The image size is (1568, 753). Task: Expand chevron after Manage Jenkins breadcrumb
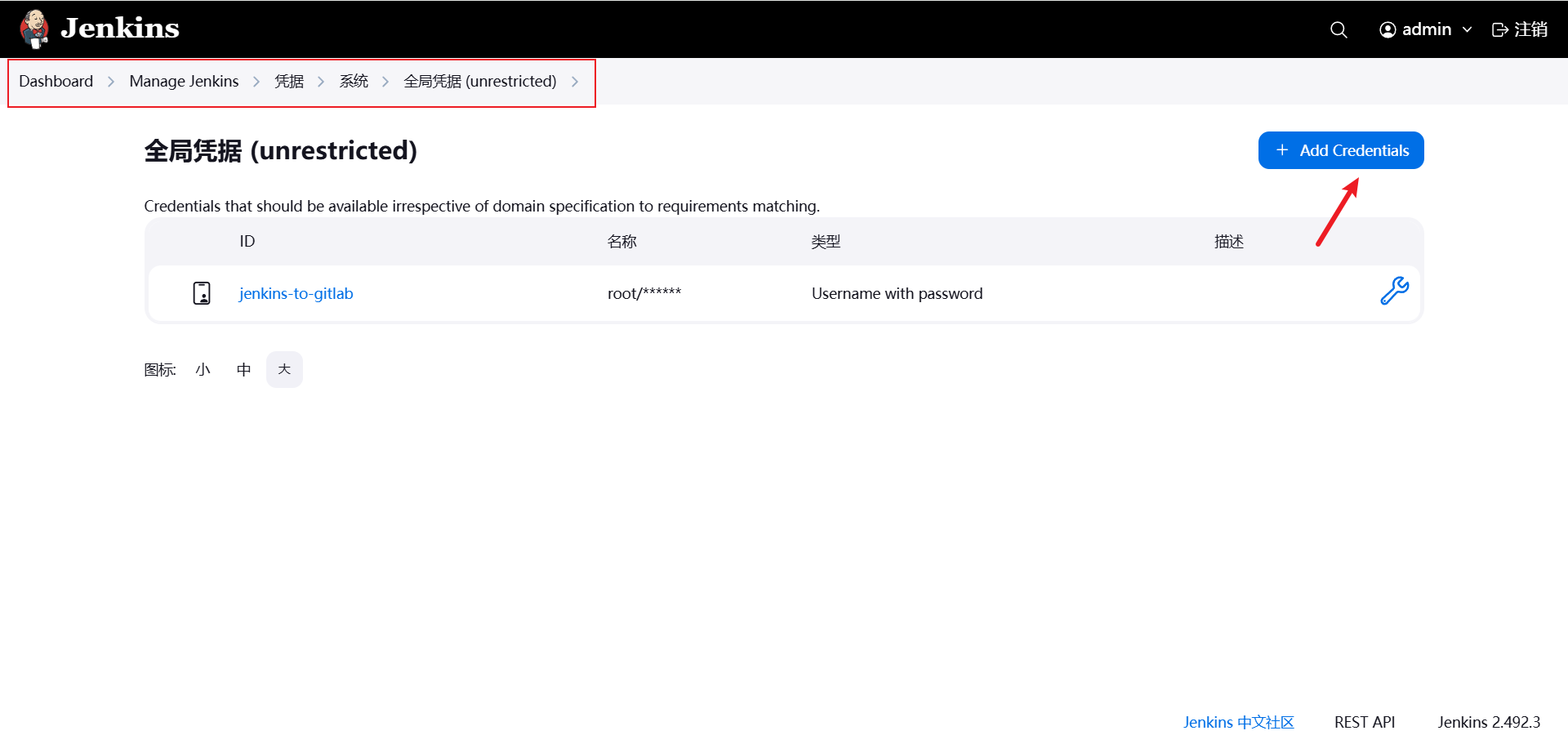pos(256,82)
